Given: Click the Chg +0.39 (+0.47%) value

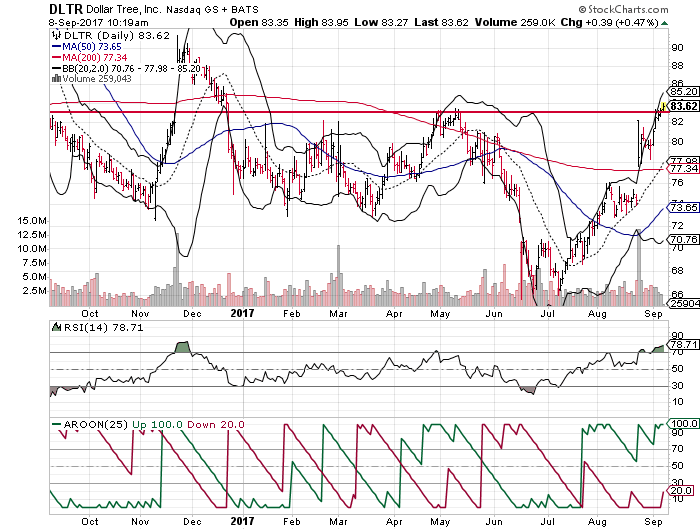Looking at the screenshot, I should [x=609, y=22].
